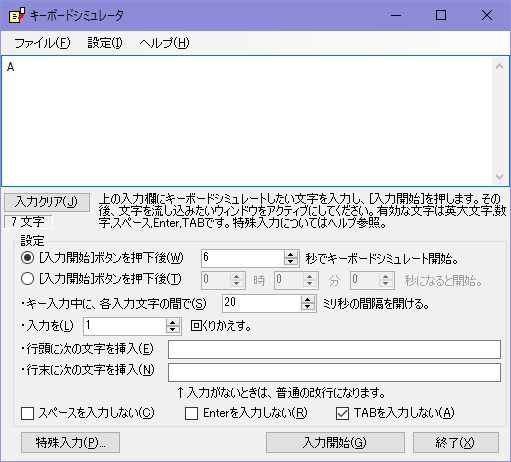Decrease the repeat count spinner
This screenshot has width=511, height=462.
(x=172, y=329)
